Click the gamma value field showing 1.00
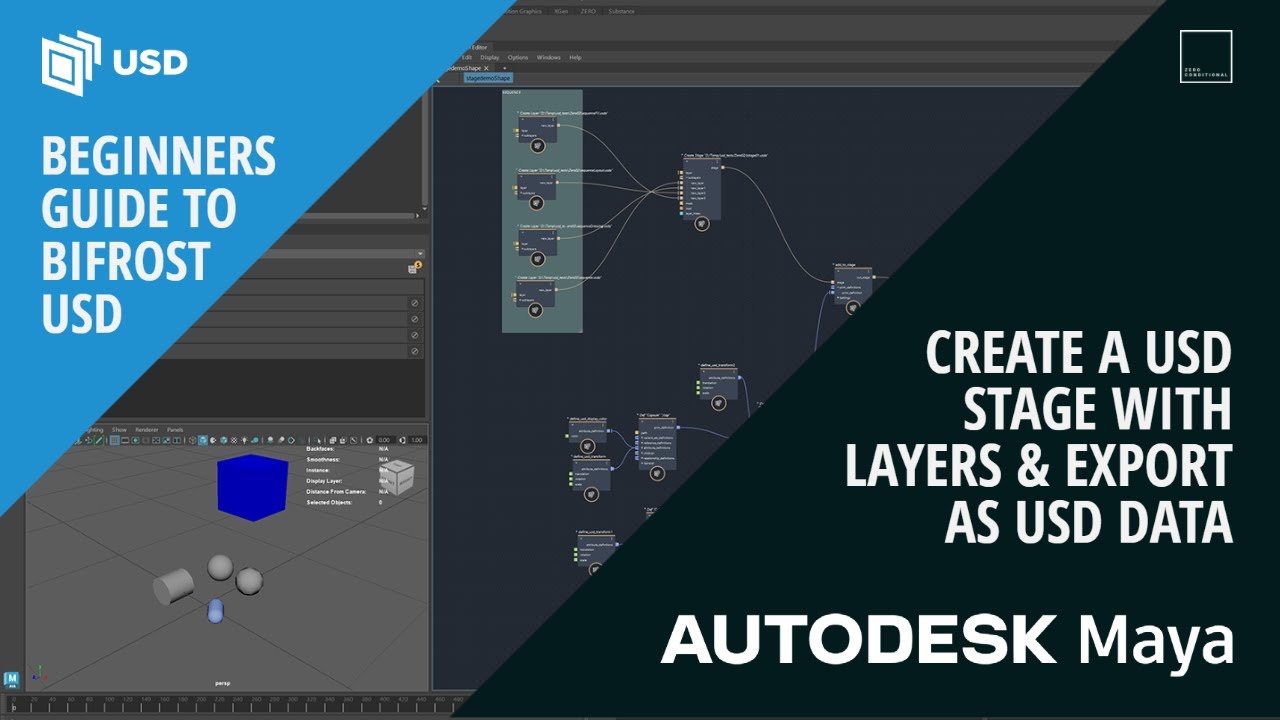1280x720 pixels. pos(417,440)
